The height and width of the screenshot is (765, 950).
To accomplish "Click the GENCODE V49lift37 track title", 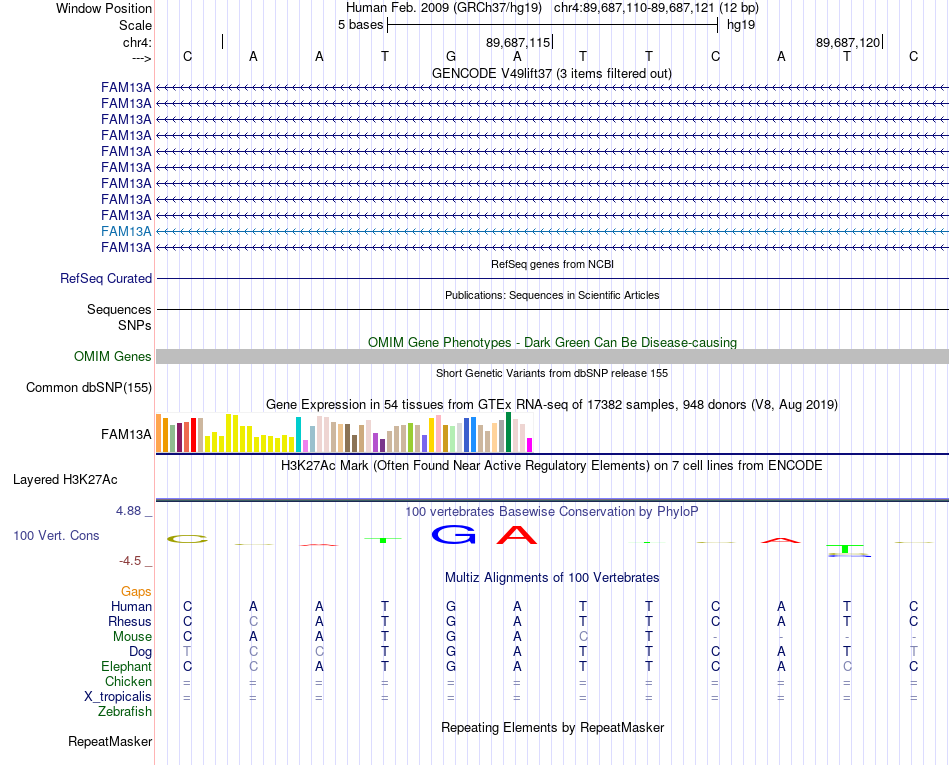I will [551, 73].
